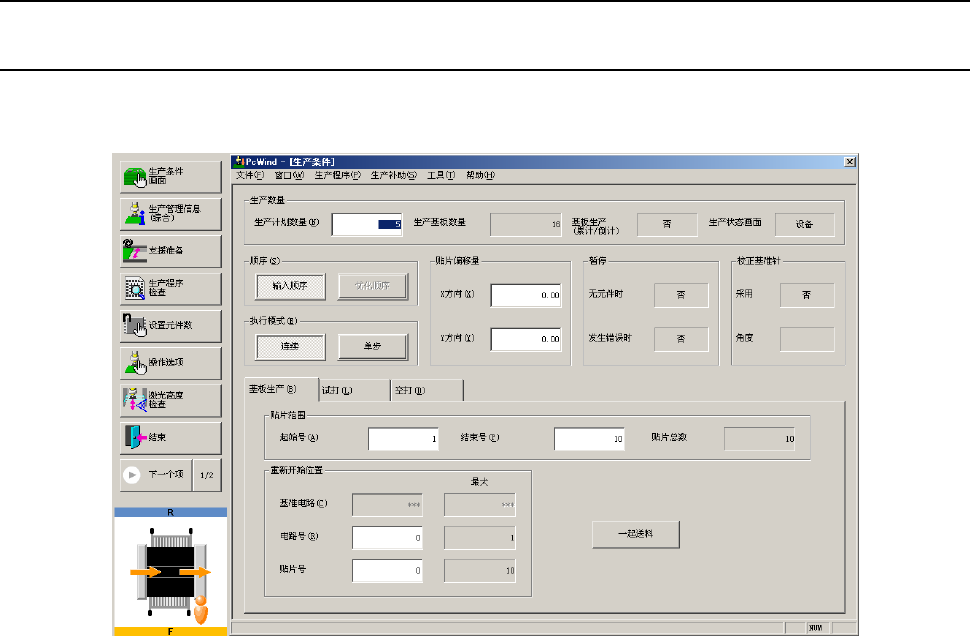Screen dimensions: 970x636
Task: Select the 优化顺序 order button
Action: (x=372, y=286)
